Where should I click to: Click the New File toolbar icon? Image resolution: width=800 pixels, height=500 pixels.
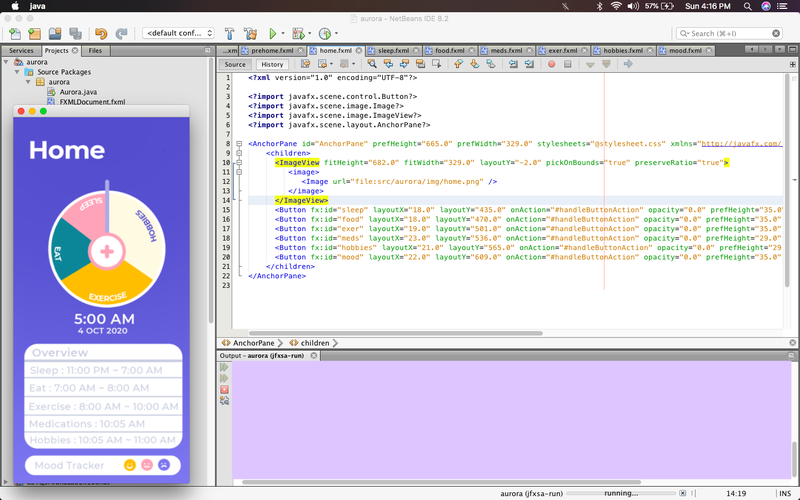[15, 34]
